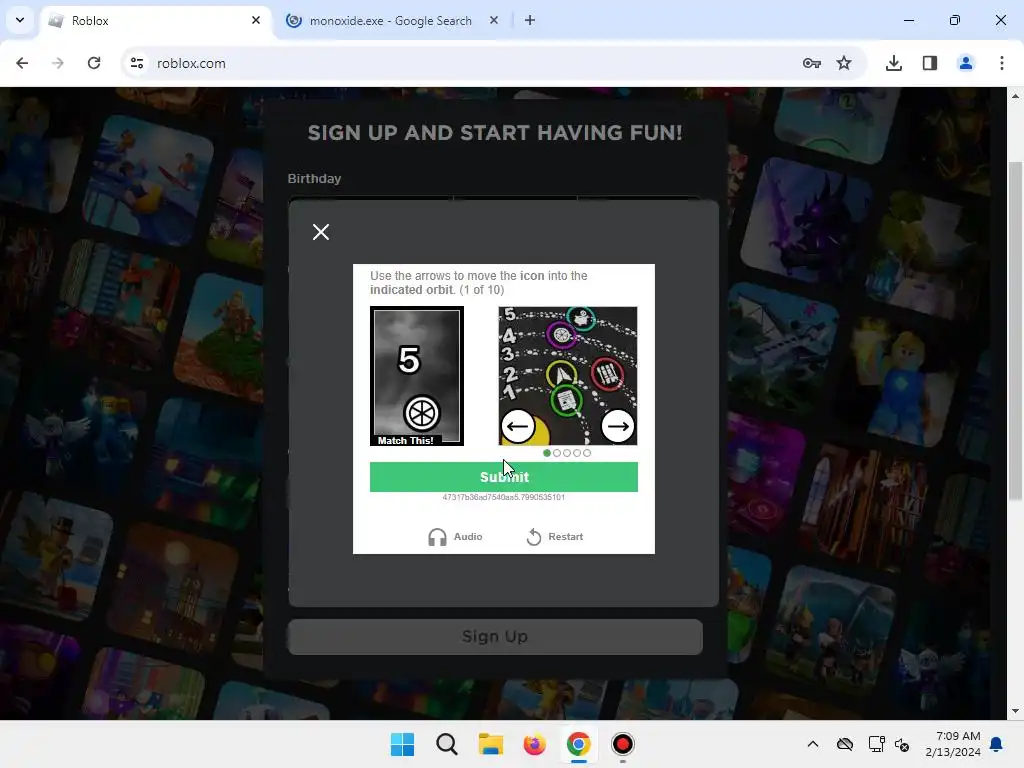Go forward in browser history
The image size is (1024, 768).
(58, 63)
